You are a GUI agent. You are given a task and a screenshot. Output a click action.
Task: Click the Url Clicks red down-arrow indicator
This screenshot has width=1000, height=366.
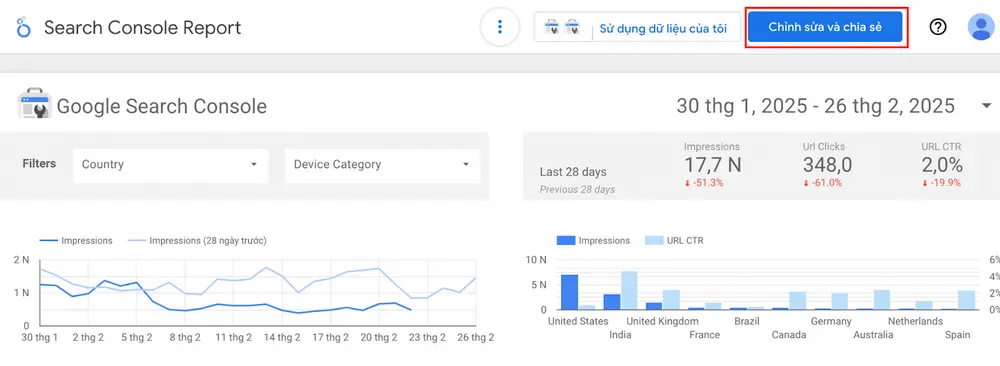[805, 183]
